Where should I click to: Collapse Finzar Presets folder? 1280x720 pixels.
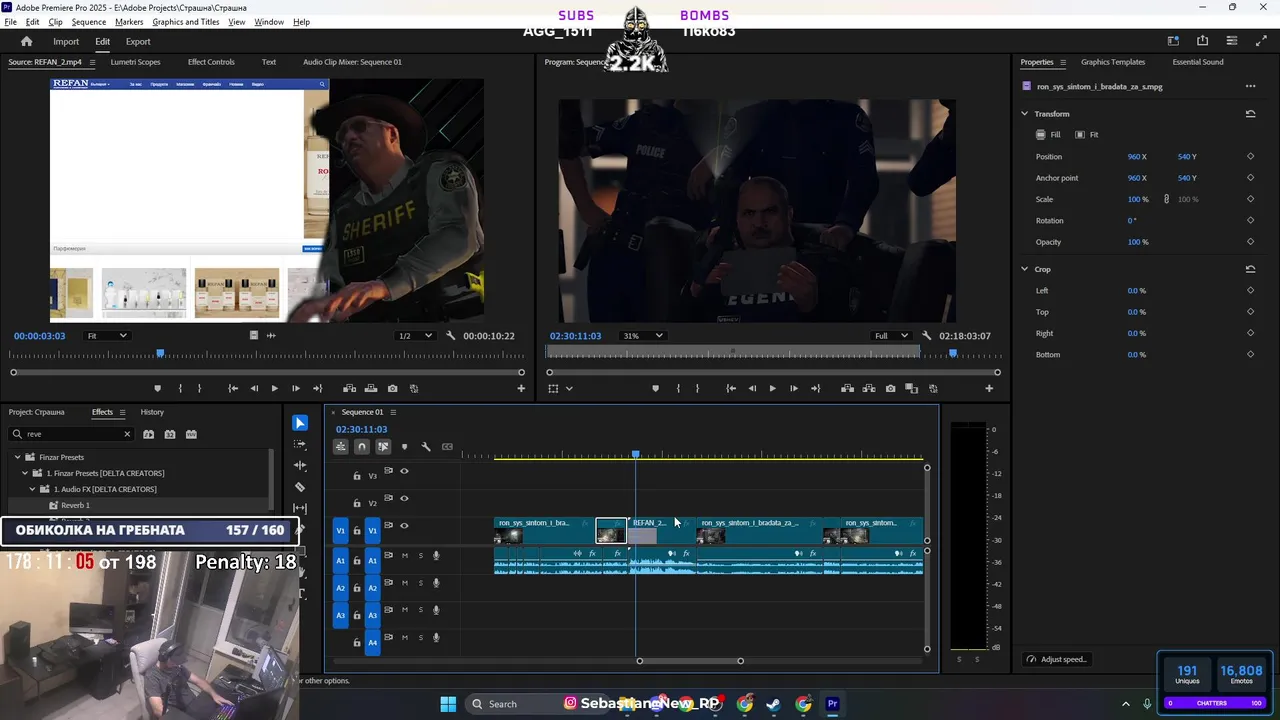pyautogui.click(x=17, y=457)
